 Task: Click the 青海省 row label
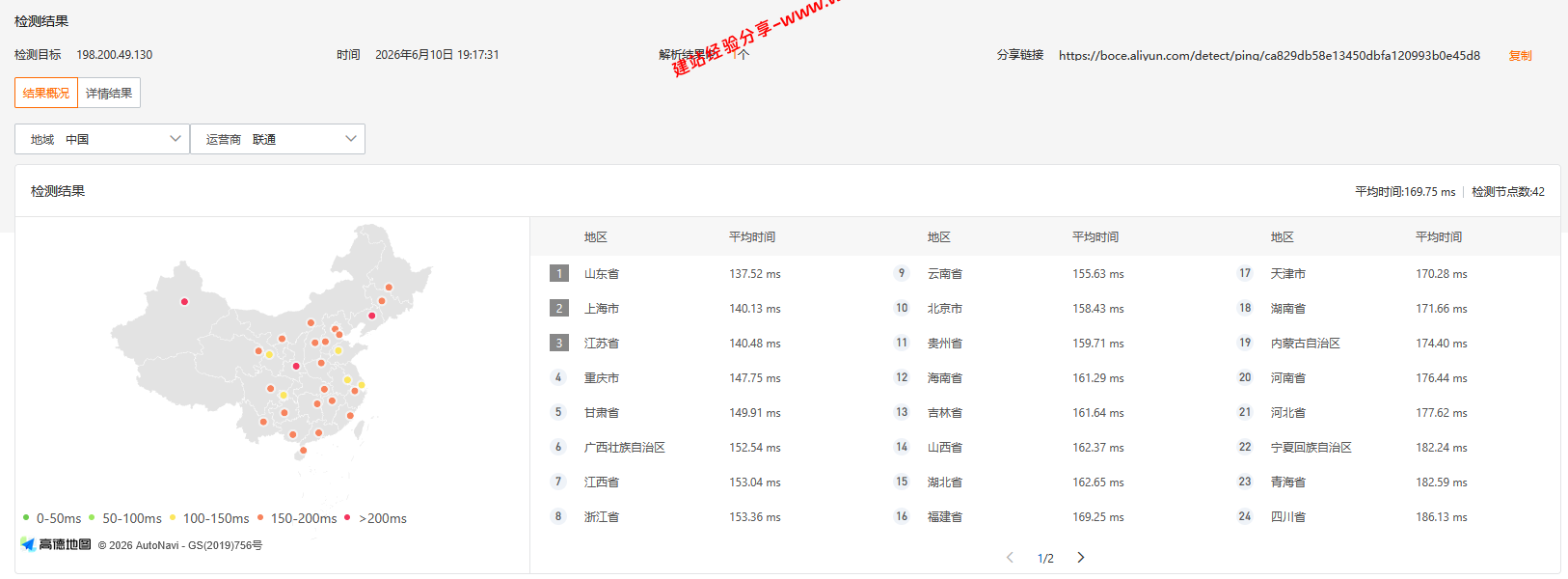pyautogui.click(x=1288, y=482)
